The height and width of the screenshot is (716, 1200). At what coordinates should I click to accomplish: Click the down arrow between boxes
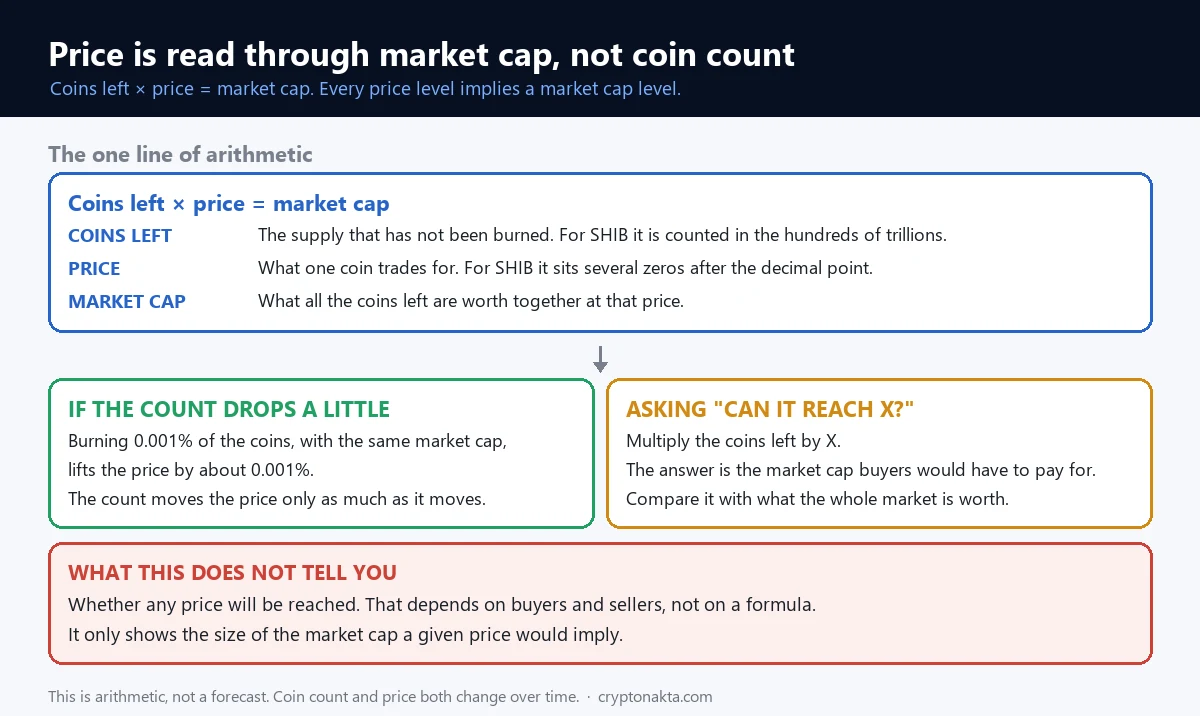[x=600, y=359]
